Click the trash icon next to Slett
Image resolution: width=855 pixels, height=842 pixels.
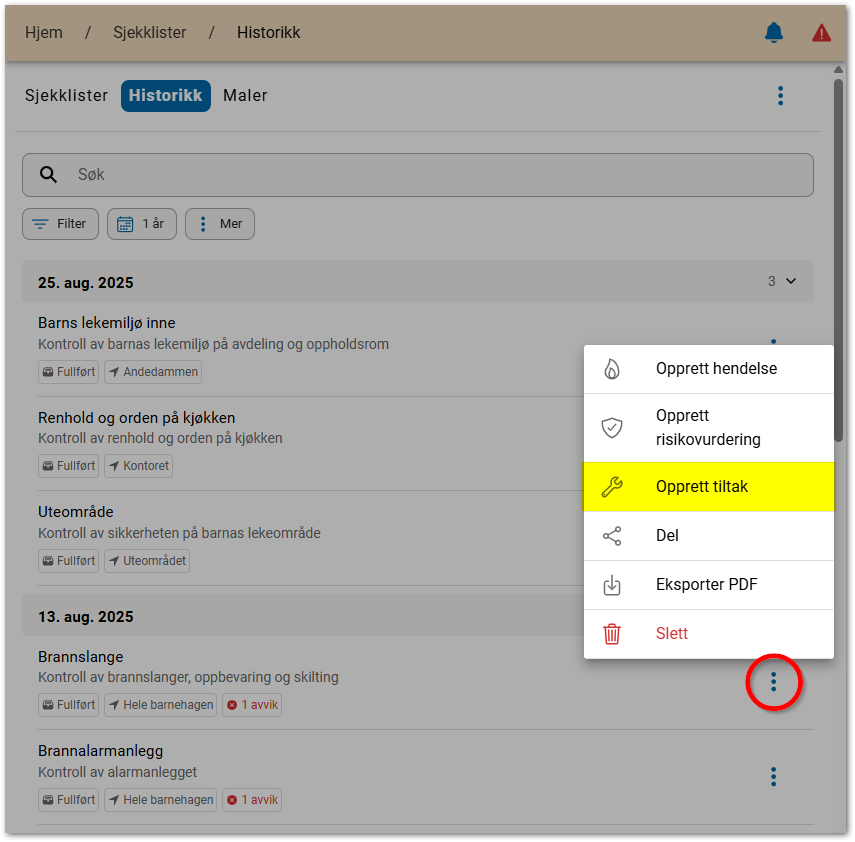pos(612,634)
